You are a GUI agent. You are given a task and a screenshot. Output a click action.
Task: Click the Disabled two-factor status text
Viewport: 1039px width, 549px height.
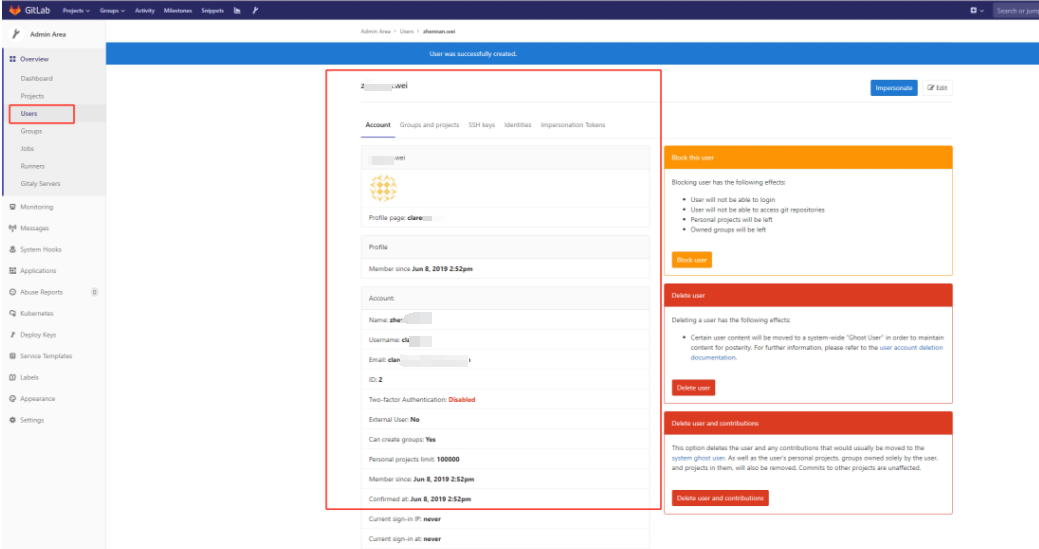point(462,399)
